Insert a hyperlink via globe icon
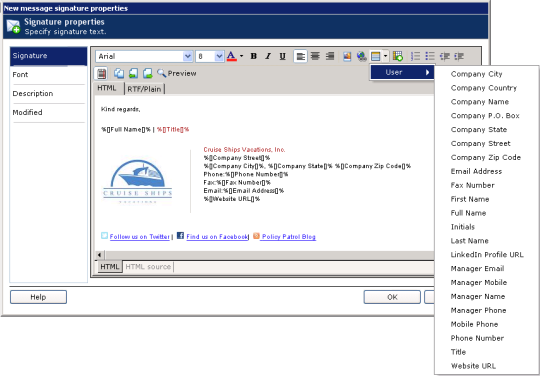The width and height of the screenshot is (540, 376). point(361,56)
